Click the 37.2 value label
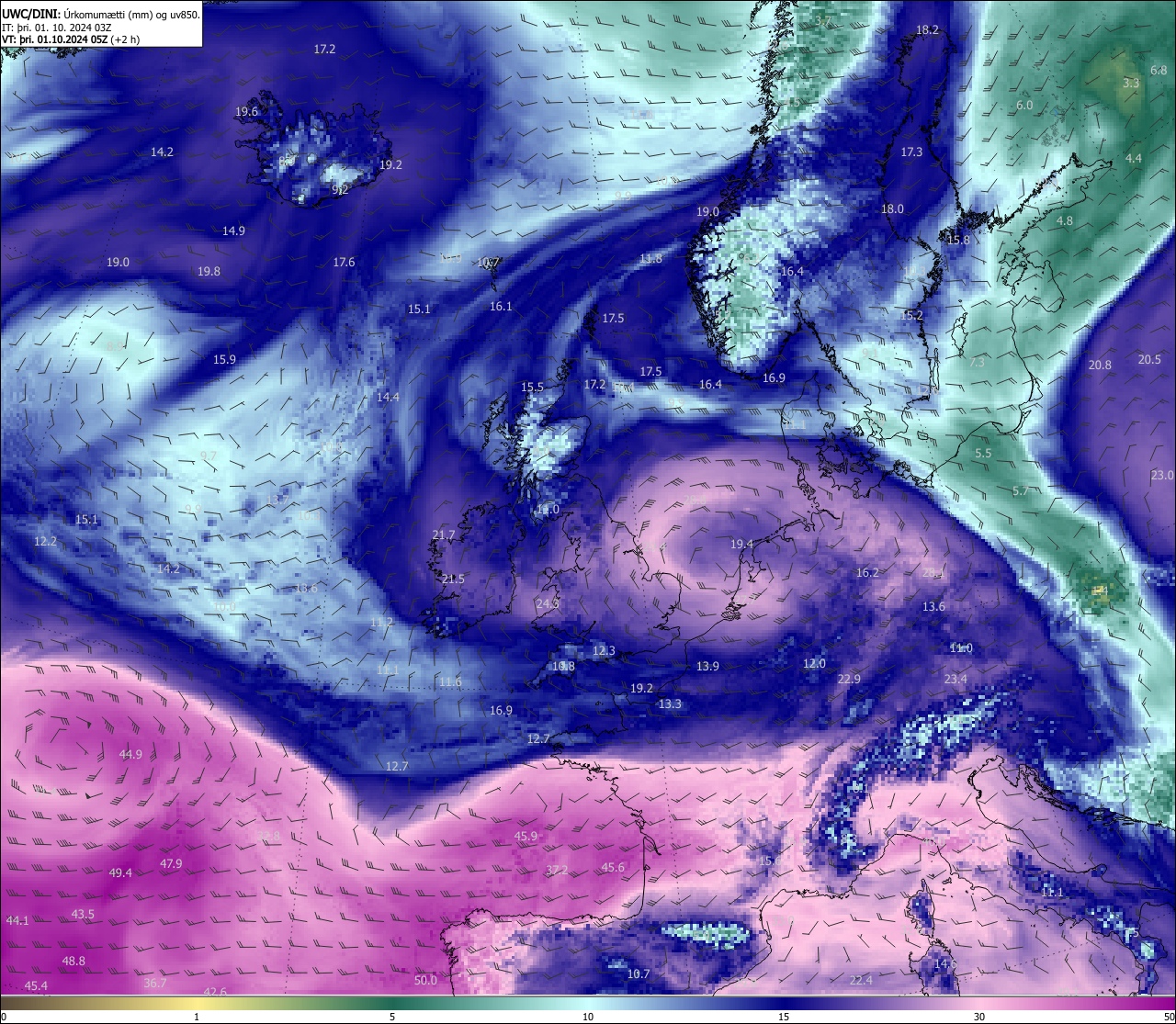Viewport: 1176px width, 1024px height. coord(557,870)
